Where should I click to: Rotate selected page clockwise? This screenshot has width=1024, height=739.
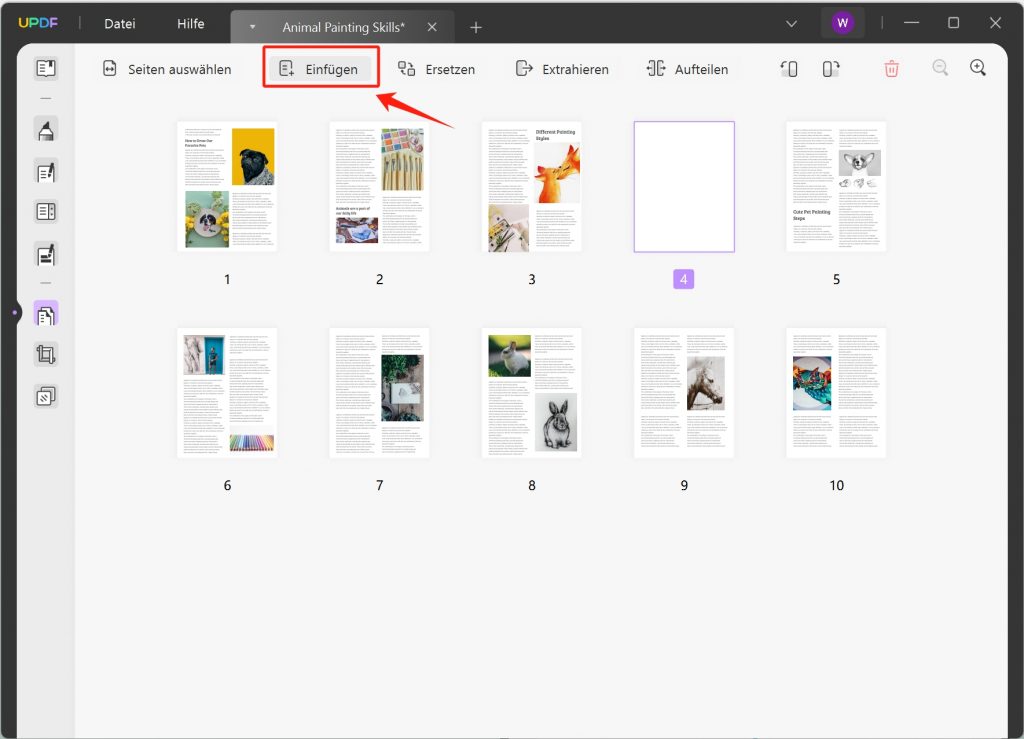pos(830,69)
